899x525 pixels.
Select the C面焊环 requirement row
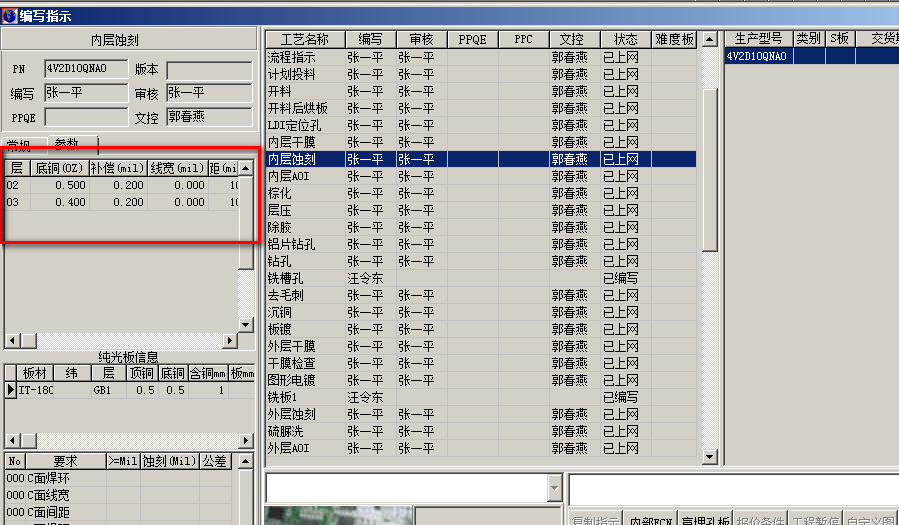tap(119, 478)
